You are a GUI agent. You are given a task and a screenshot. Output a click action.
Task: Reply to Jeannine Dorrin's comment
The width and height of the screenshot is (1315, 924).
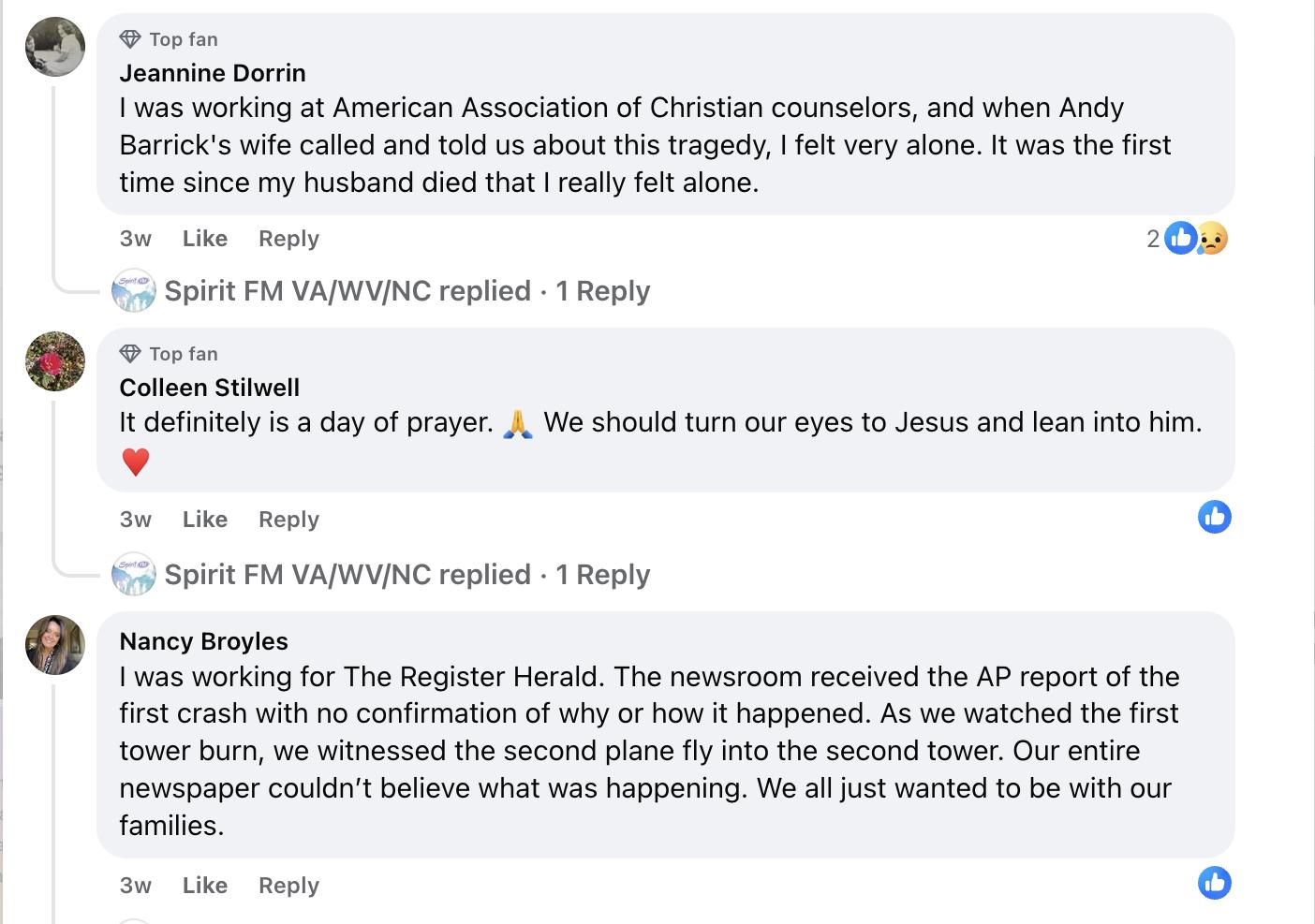tap(288, 239)
